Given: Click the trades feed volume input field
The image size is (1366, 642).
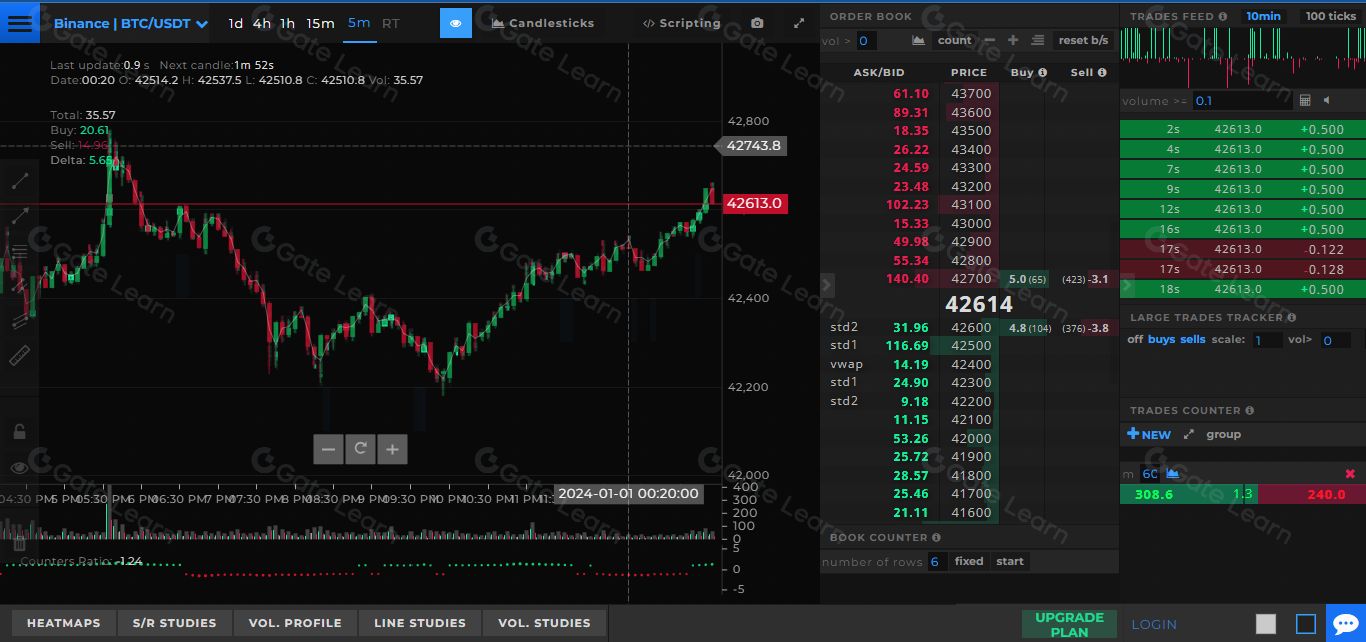Looking at the screenshot, I should (1240, 101).
